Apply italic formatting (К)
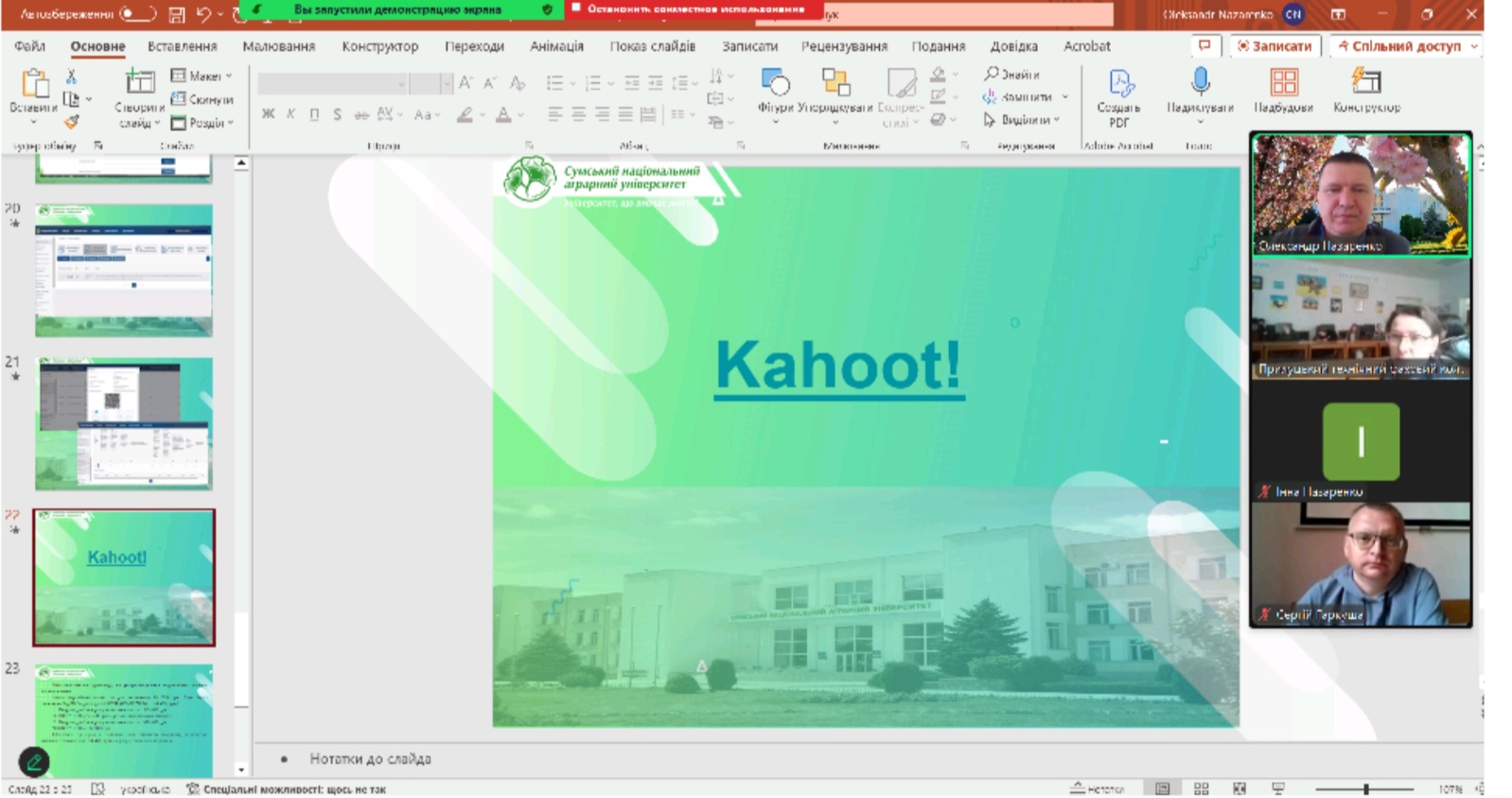This screenshot has height=798, width=1512. tap(290, 115)
